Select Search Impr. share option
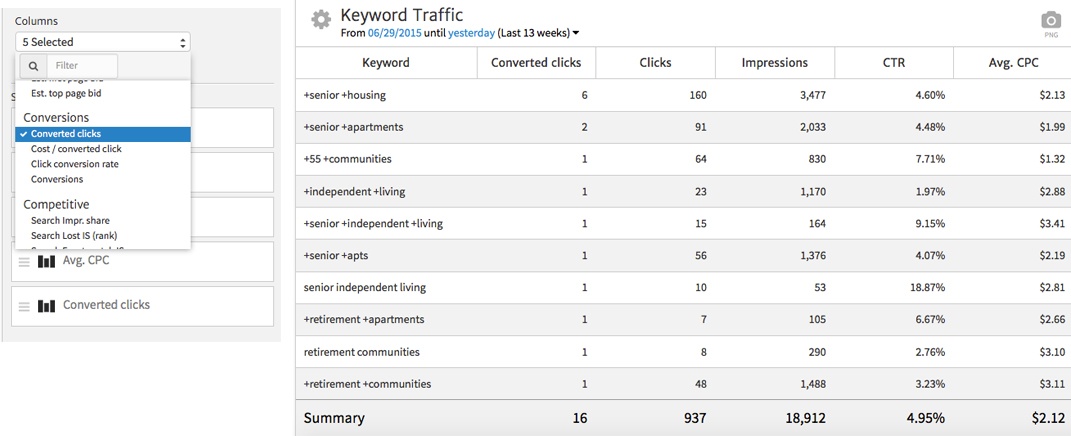 (70, 220)
